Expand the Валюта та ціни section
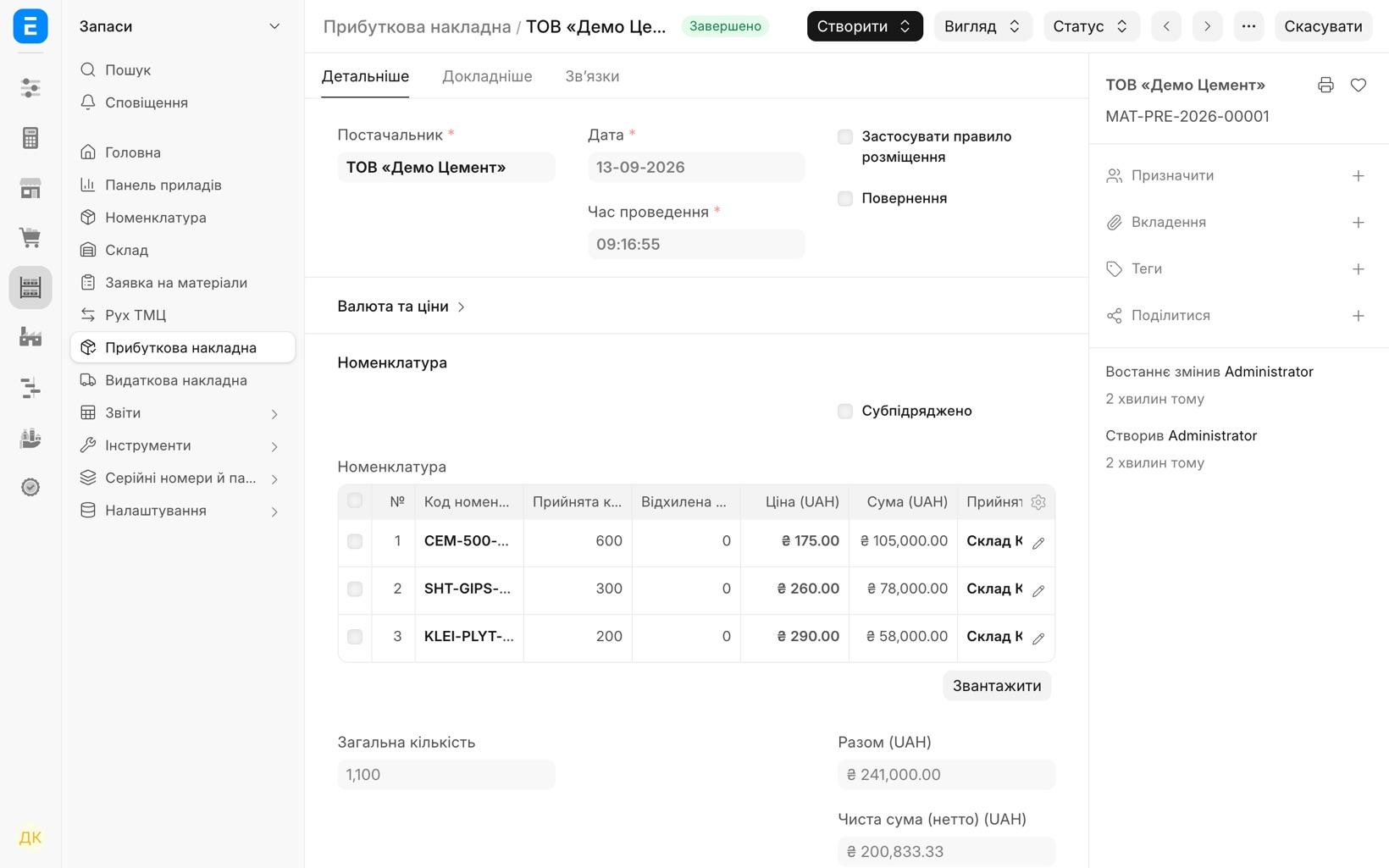The image size is (1389, 868). [x=401, y=307]
